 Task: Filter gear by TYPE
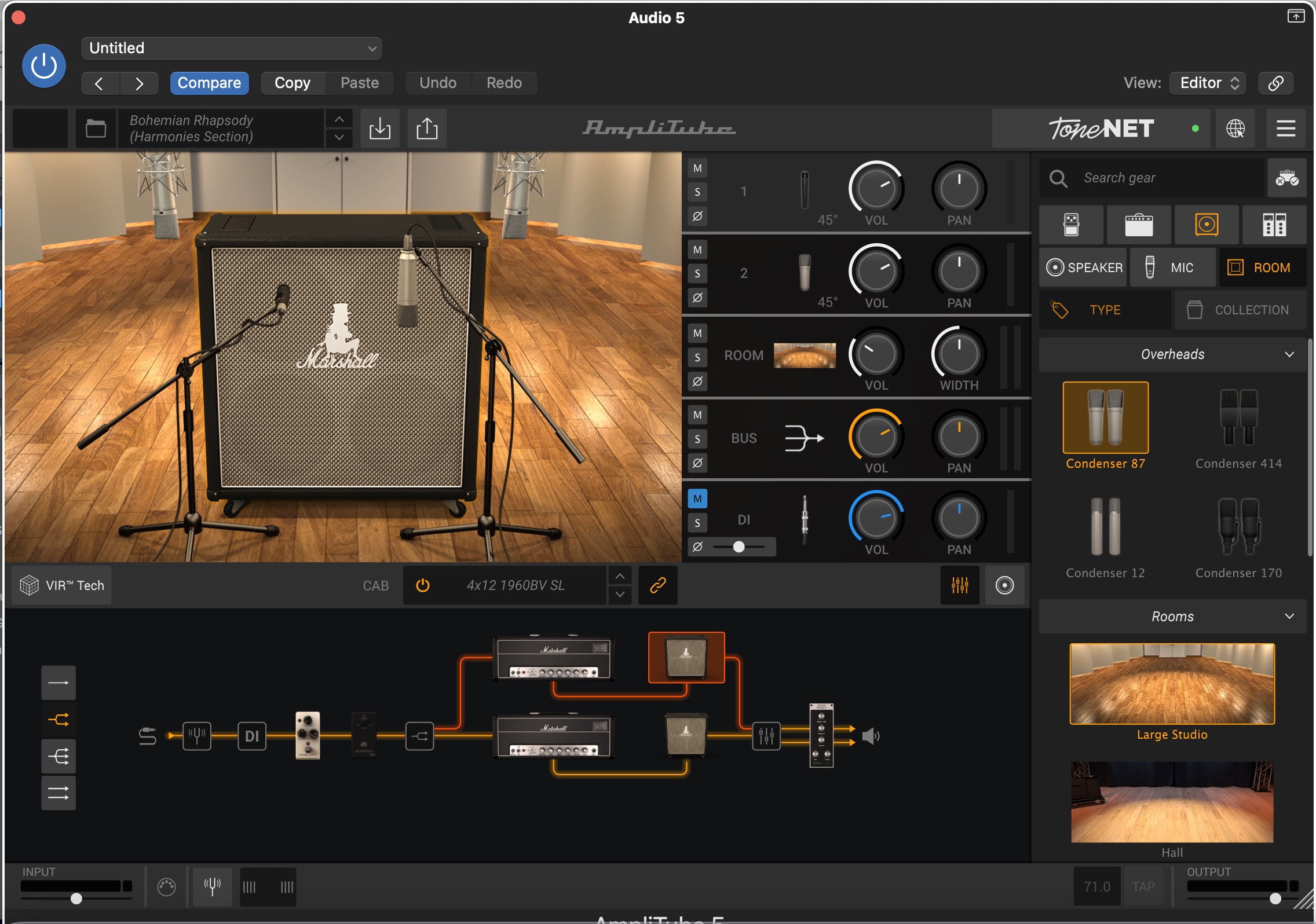[1105, 310]
